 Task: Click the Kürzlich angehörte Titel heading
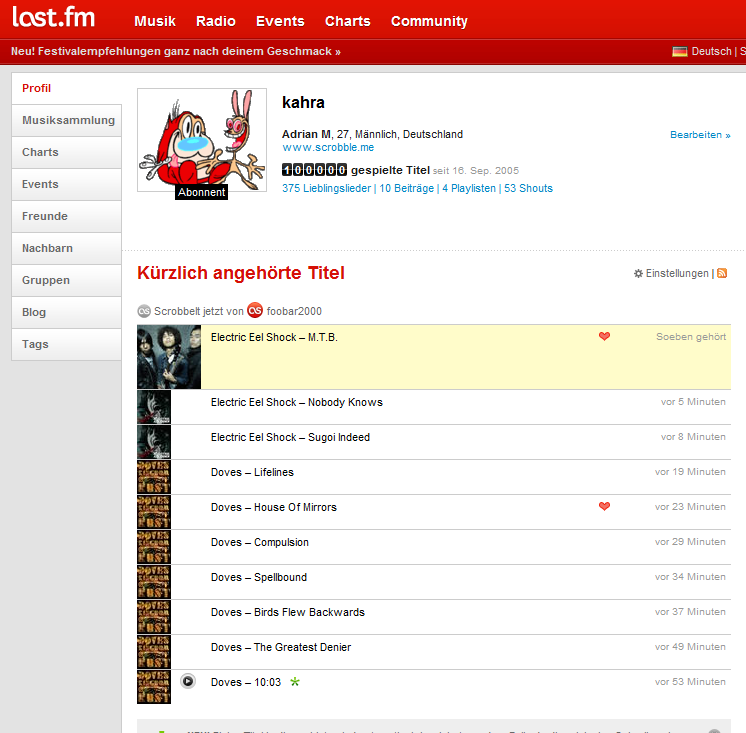pyautogui.click(x=241, y=273)
